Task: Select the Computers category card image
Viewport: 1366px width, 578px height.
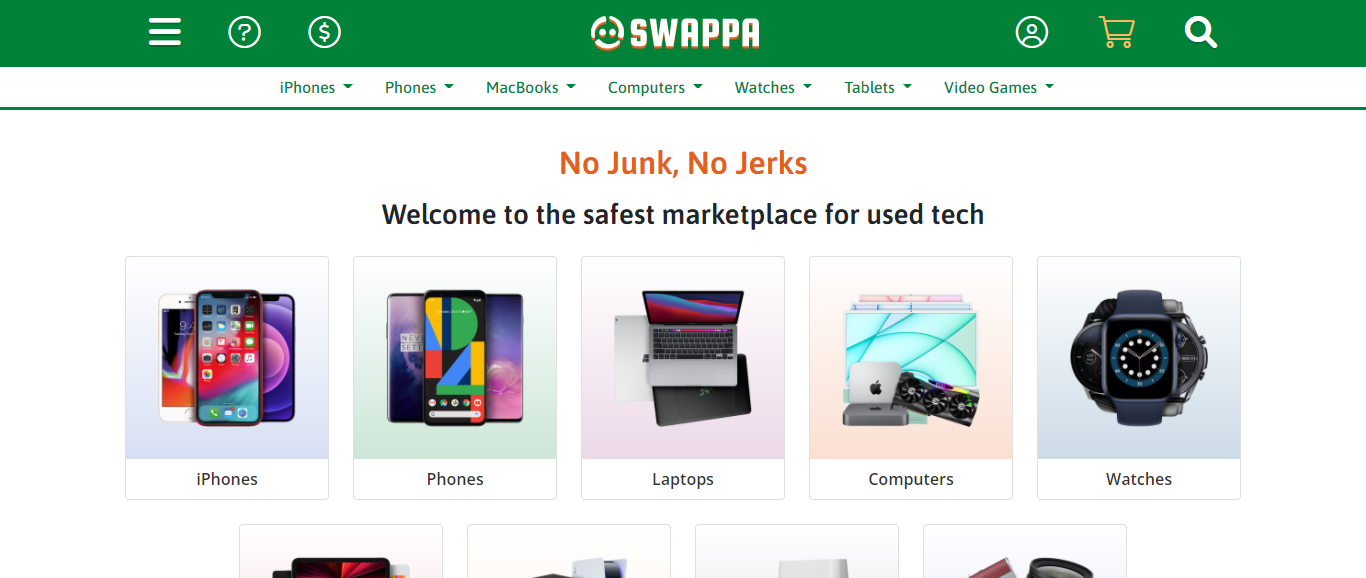Action: click(911, 358)
